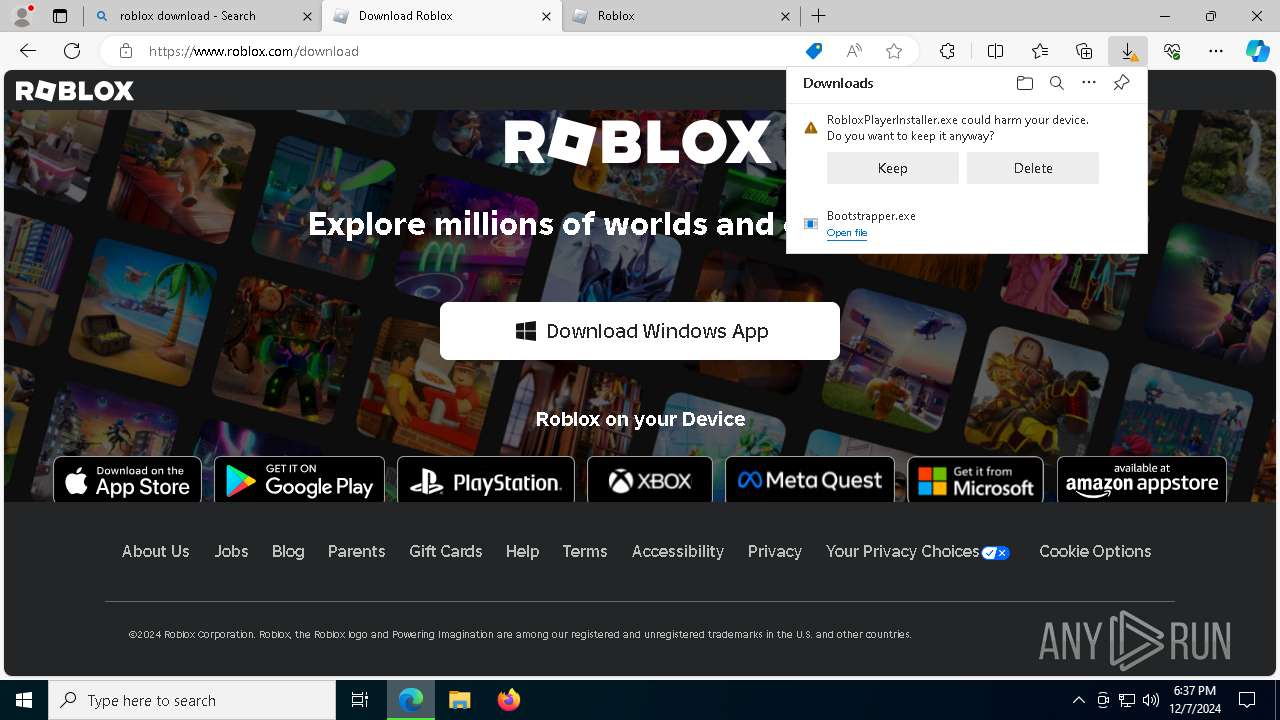Open a new browser tab
The height and width of the screenshot is (720, 1280).
click(818, 16)
